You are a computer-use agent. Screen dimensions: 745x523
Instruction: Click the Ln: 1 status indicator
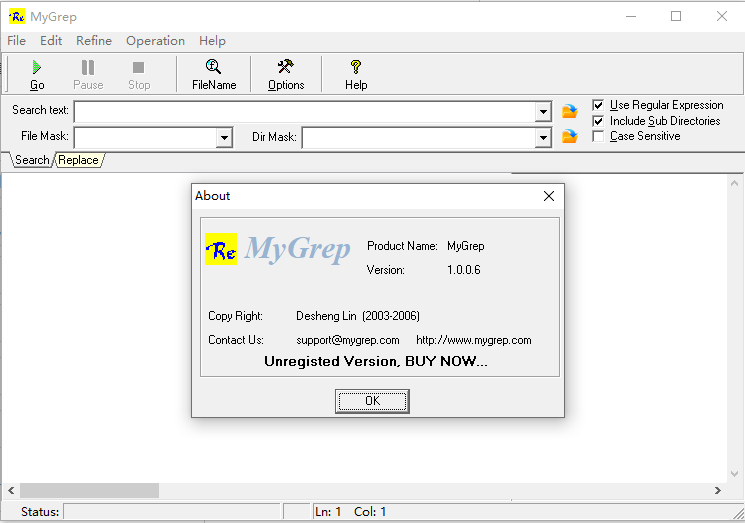pyautogui.click(x=328, y=512)
